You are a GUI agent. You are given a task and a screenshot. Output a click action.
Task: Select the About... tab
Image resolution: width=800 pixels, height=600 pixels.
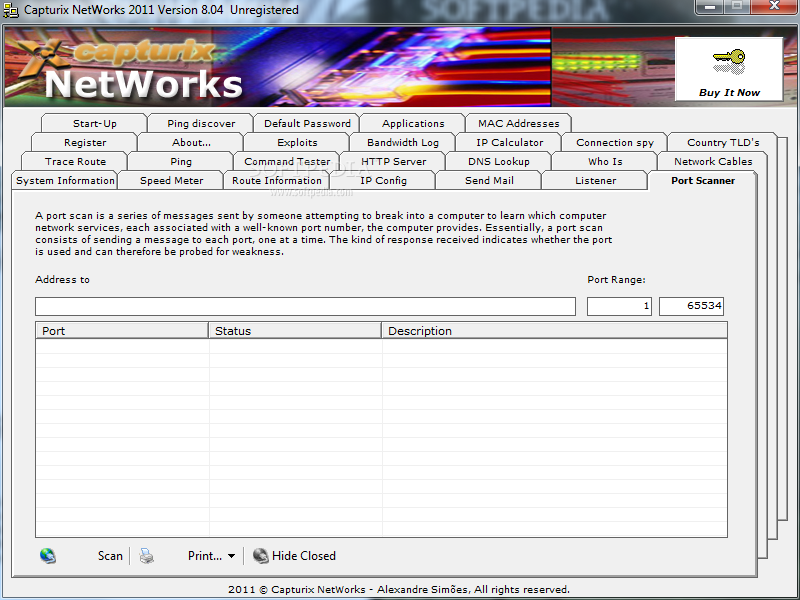[191, 142]
